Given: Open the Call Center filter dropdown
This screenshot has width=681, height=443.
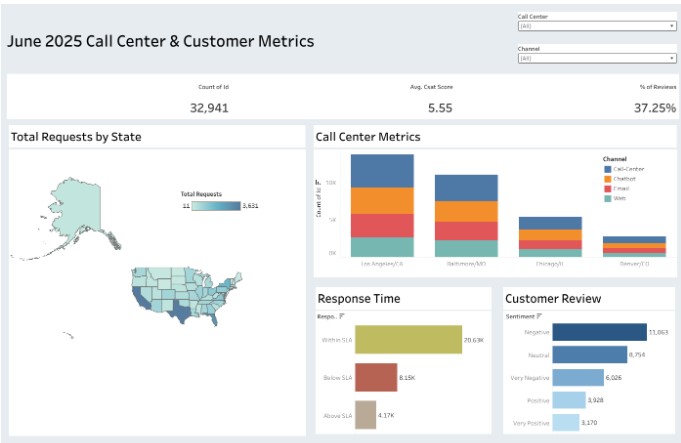Looking at the screenshot, I should pos(596,27).
